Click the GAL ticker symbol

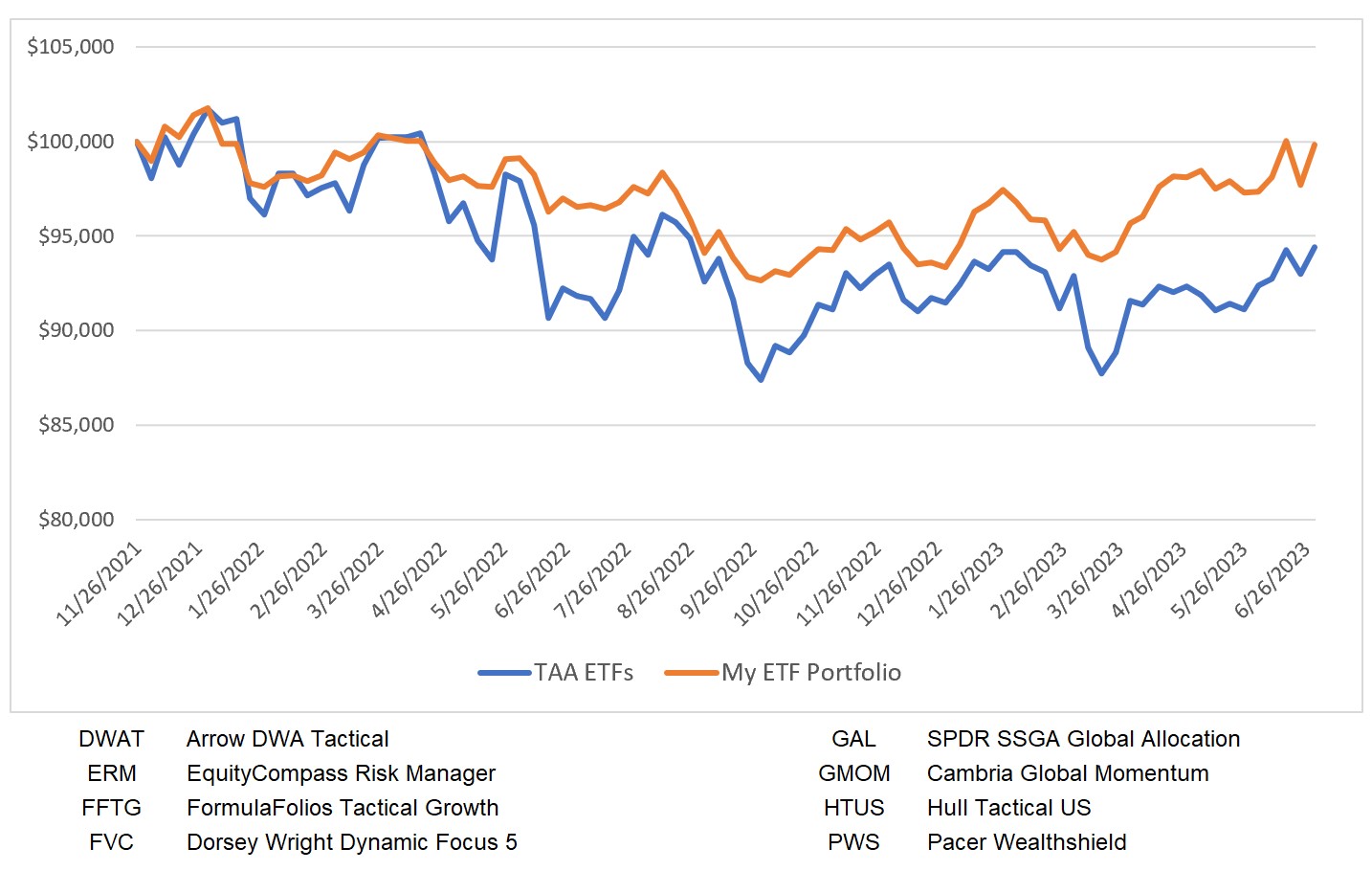point(853,739)
